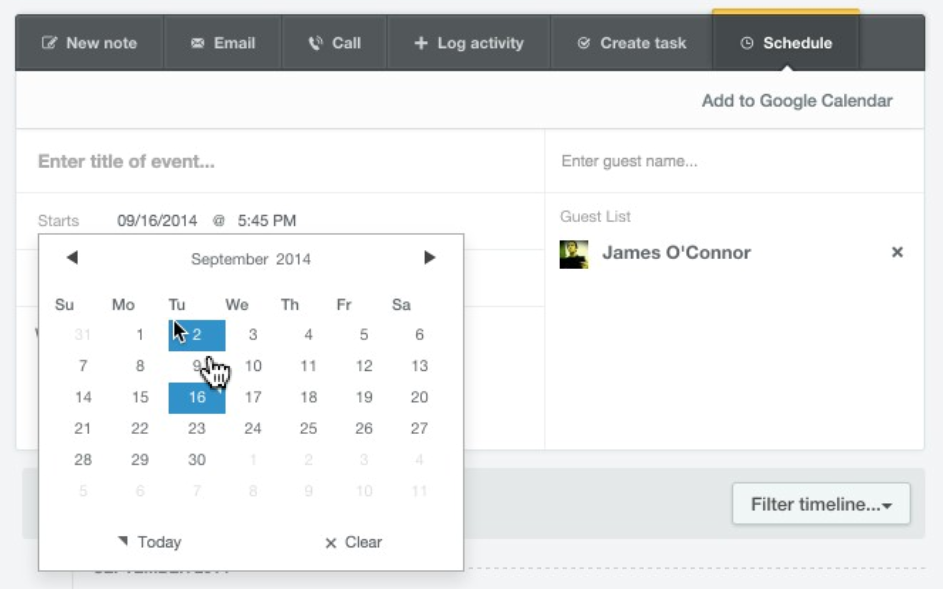The image size is (943, 589).
Task: Click Add to Google Calendar link
Action: [x=797, y=100]
